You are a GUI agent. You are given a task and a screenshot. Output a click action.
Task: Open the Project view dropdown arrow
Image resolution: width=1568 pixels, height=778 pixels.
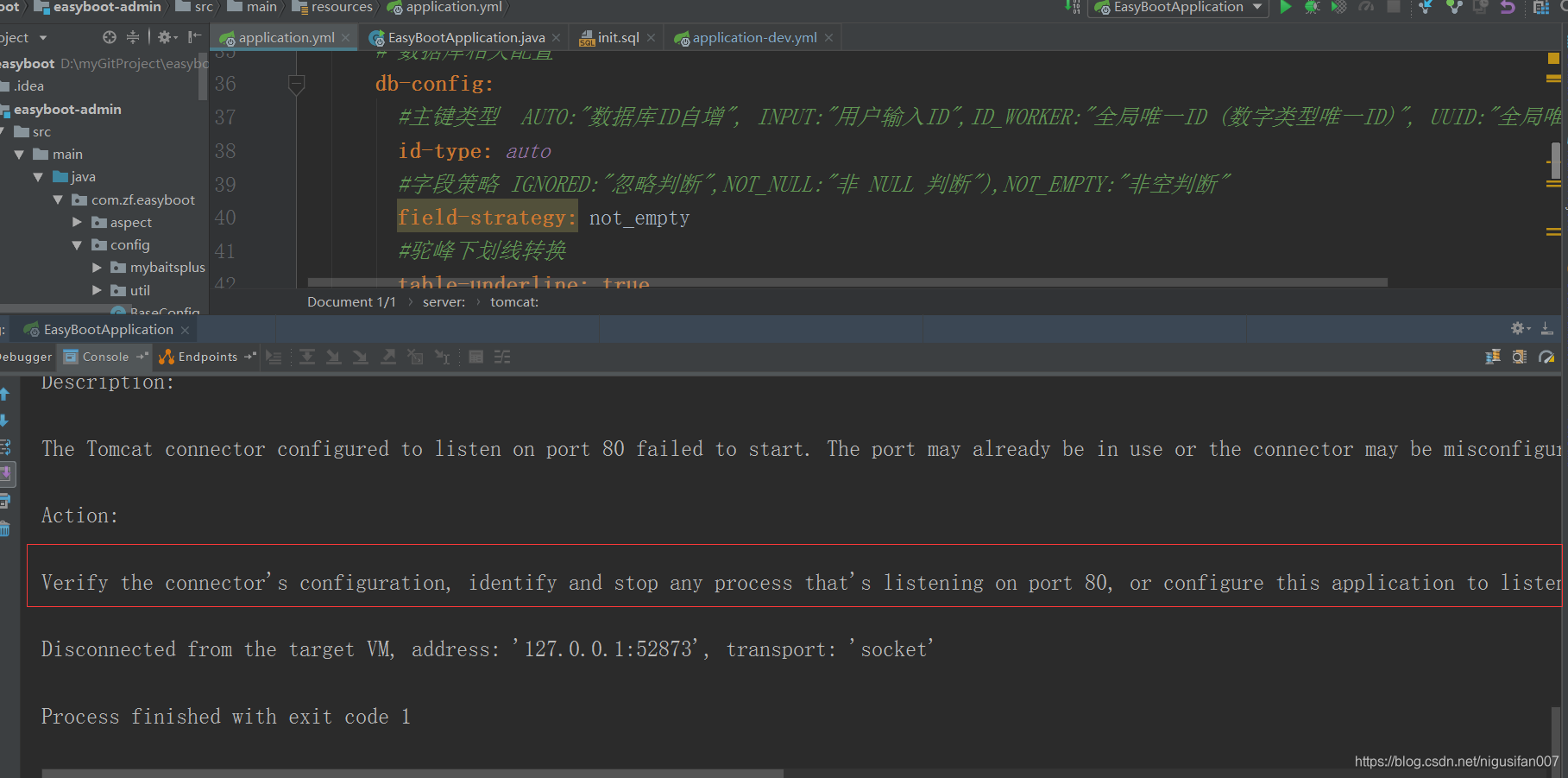click(43, 38)
